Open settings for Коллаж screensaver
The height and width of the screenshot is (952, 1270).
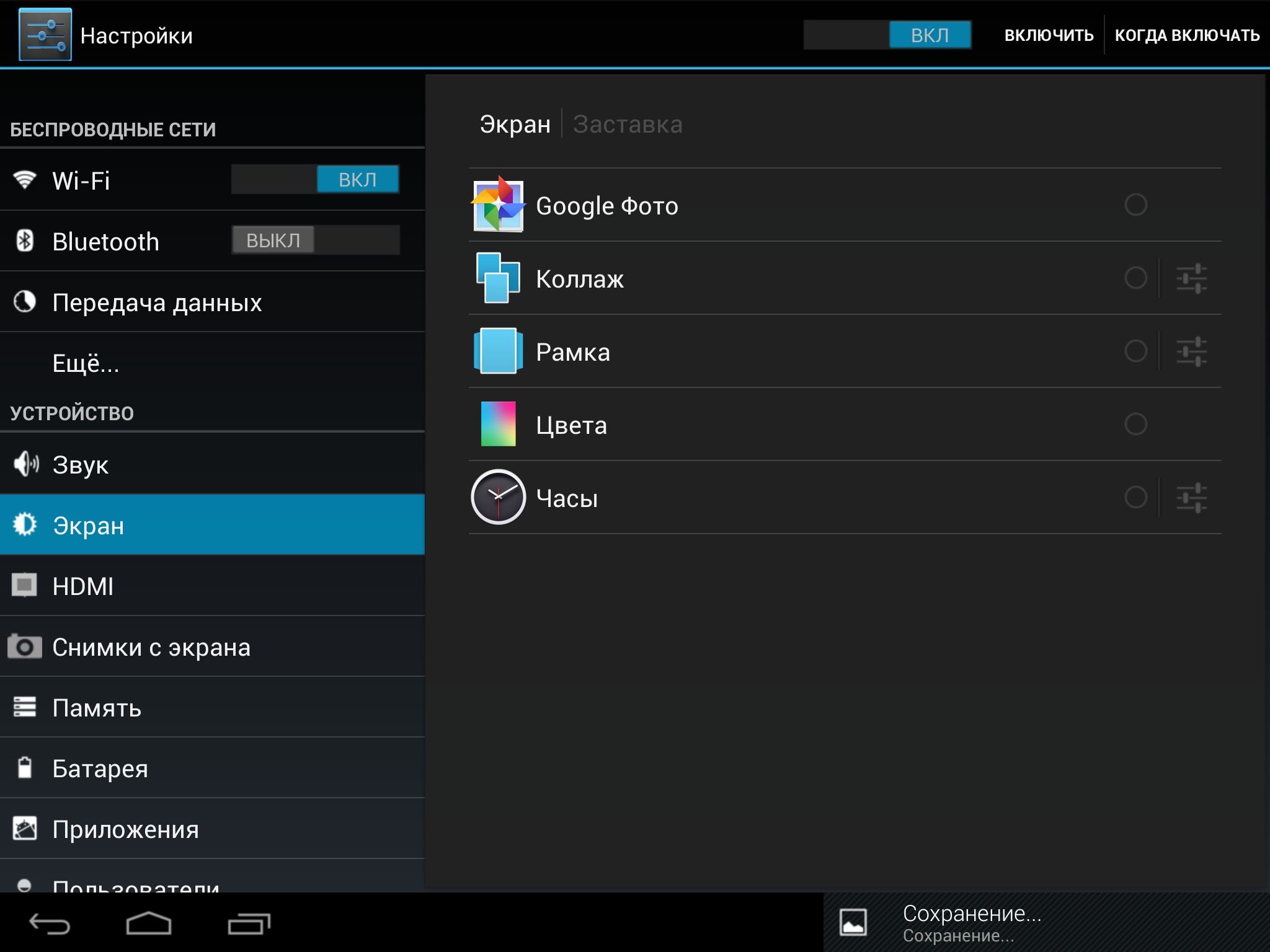pyautogui.click(x=1191, y=278)
